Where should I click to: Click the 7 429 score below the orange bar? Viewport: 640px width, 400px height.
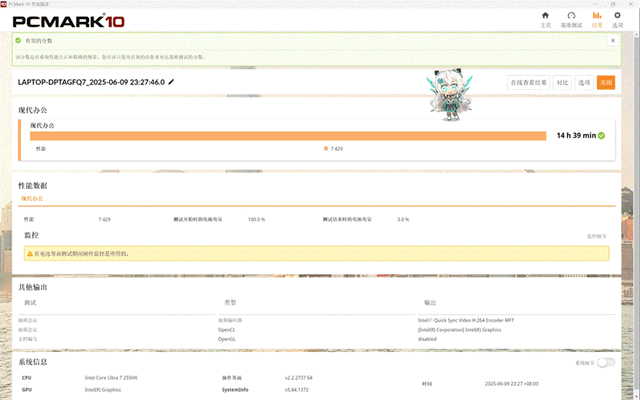(337, 149)
